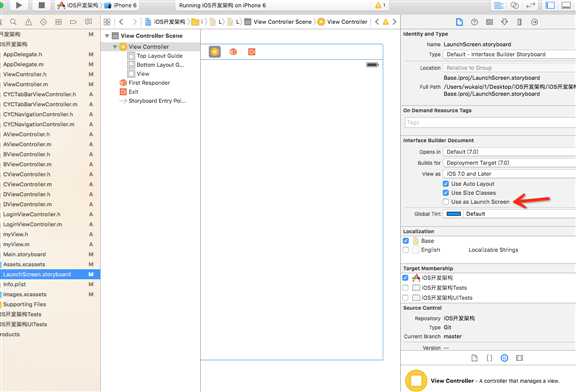Go back in editor history

pyautogui.click(x=121, y=22)
